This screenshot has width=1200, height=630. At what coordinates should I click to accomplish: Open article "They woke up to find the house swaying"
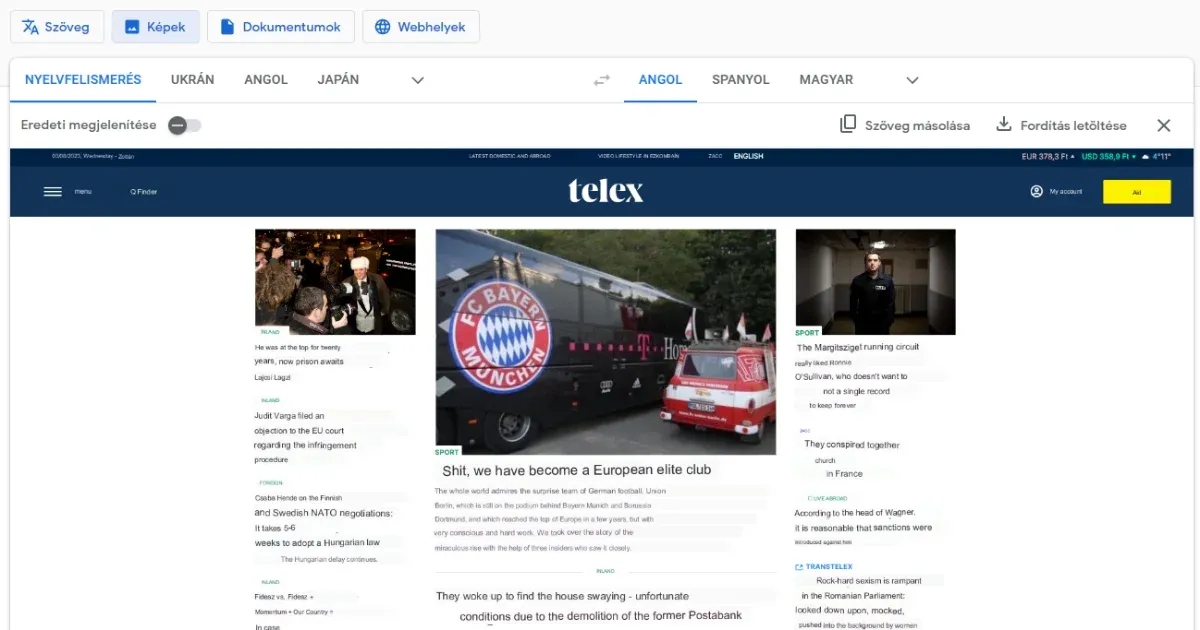562,596
